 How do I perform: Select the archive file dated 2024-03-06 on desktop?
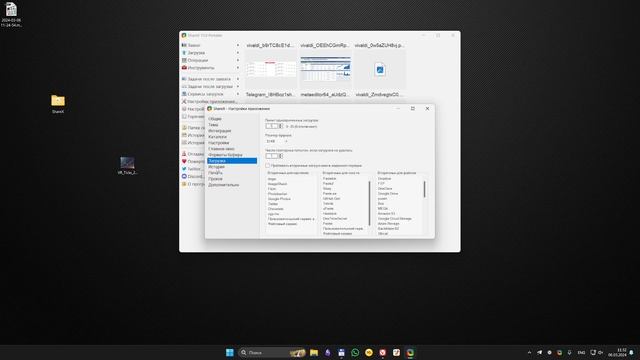tap(11, 14)
